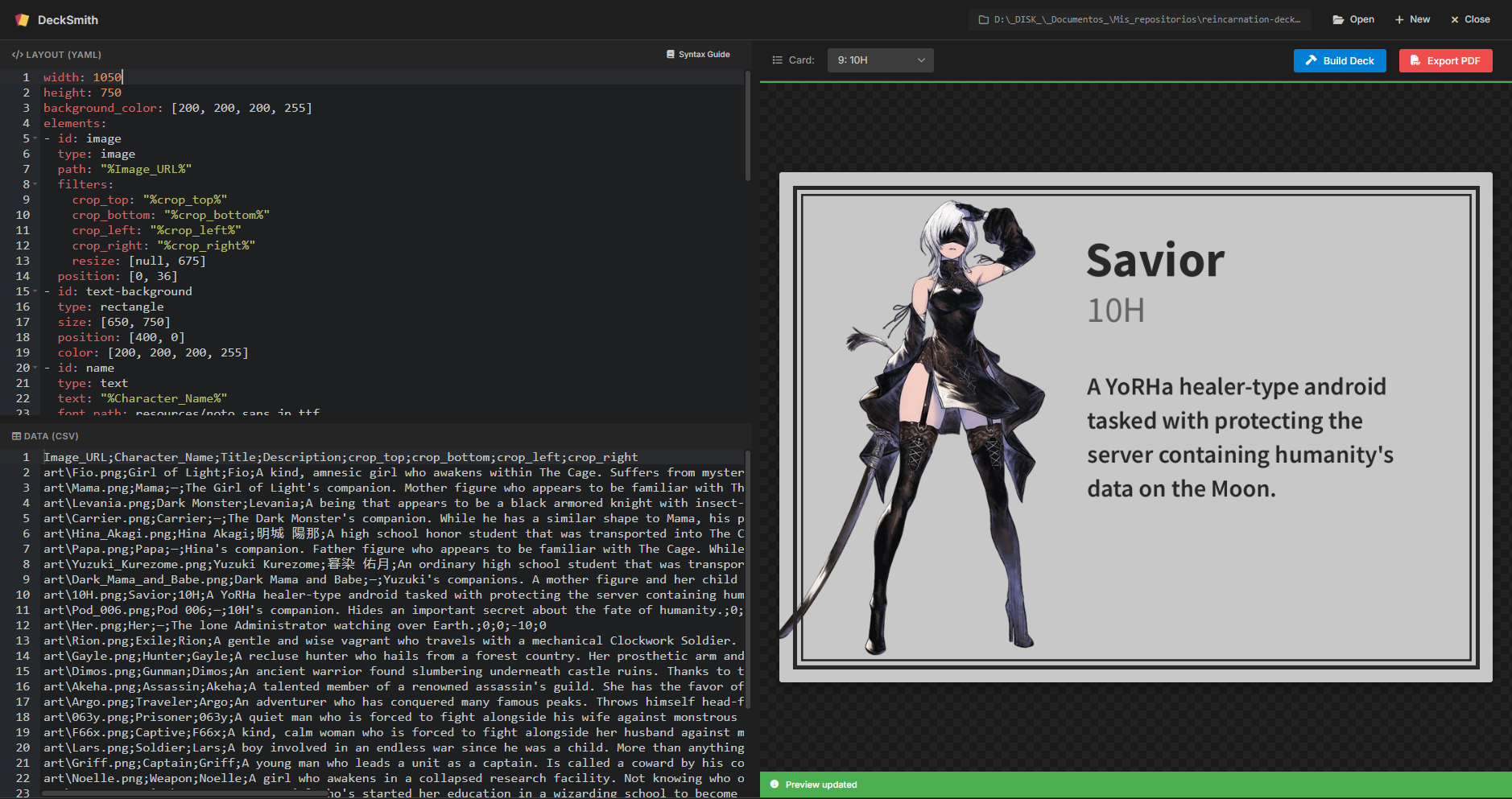Collapse the name element at line 20
The image size is (1512, 799).
coord(35,367)
